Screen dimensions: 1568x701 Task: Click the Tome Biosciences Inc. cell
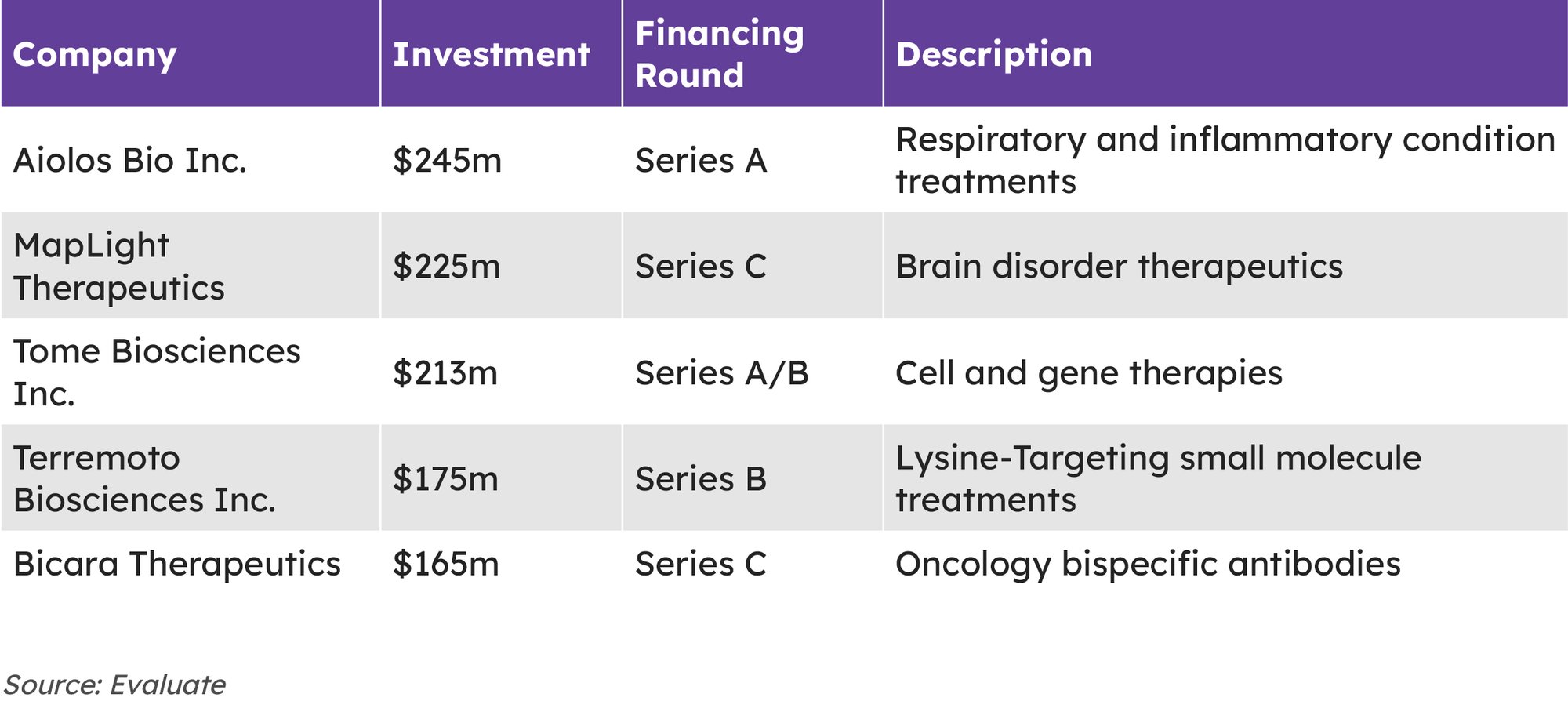[x=157, y=372]
